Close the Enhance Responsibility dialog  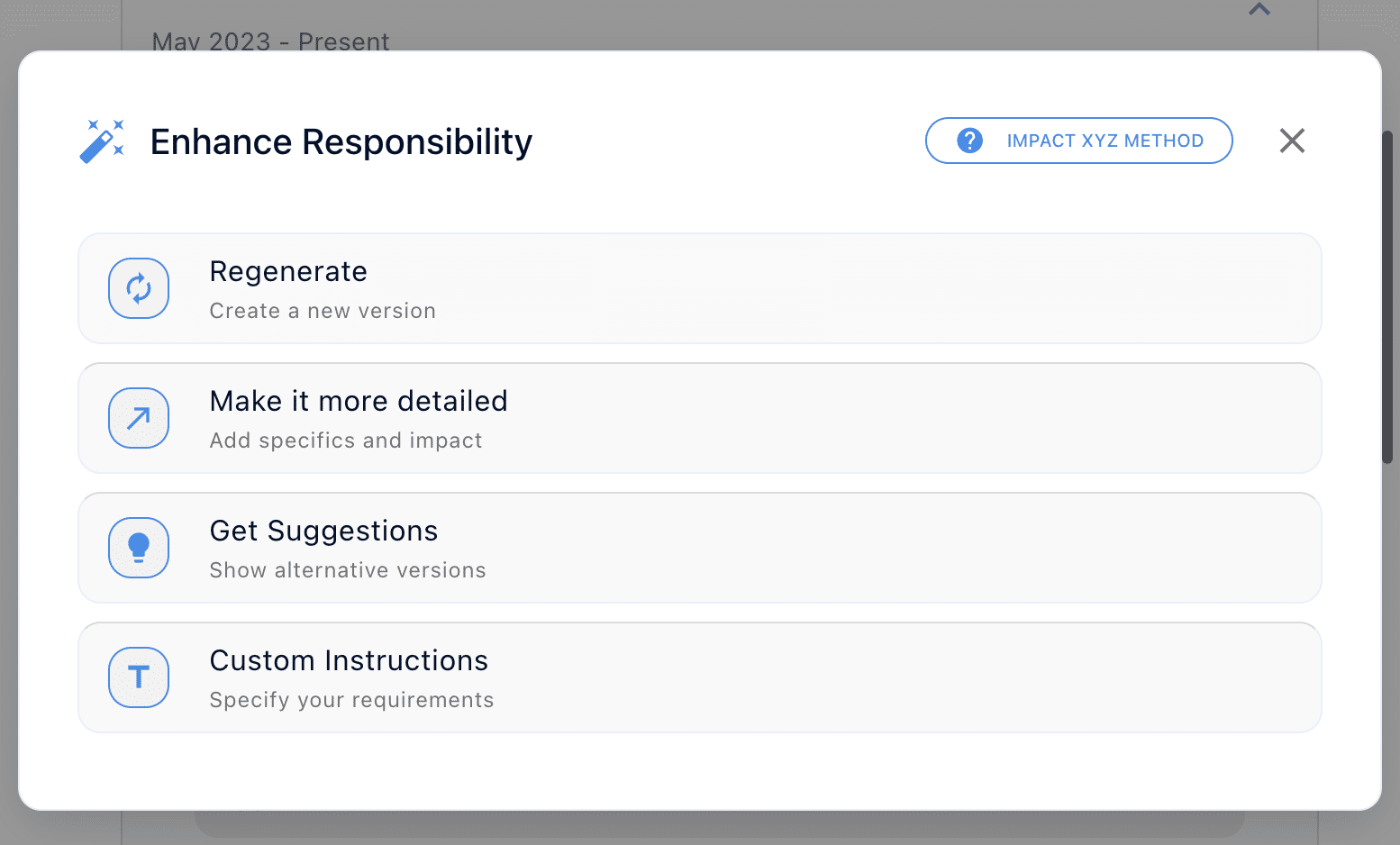click(1292, 141)
